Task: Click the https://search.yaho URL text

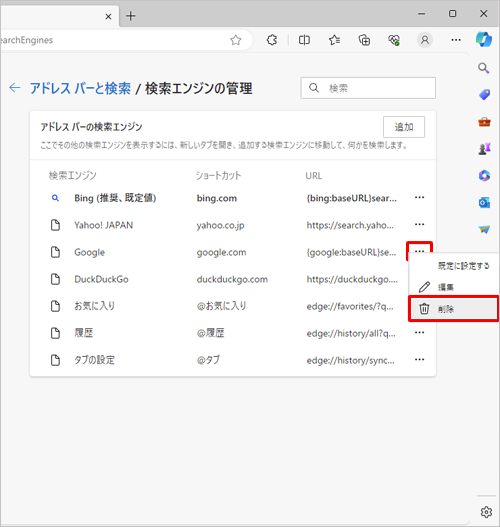Action: tap(350, 225)
